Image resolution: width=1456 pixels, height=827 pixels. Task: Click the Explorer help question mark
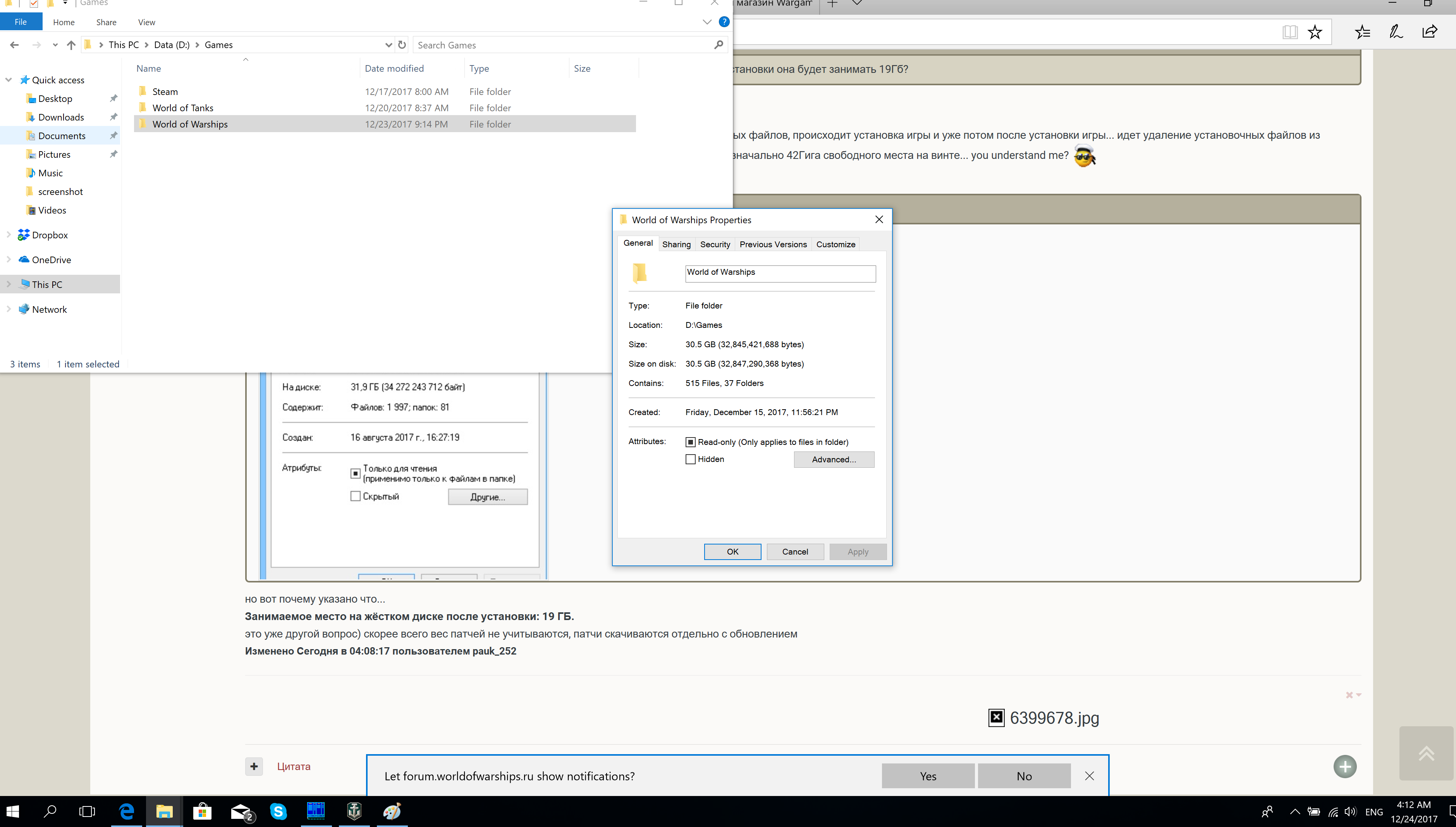pos(724,22)
